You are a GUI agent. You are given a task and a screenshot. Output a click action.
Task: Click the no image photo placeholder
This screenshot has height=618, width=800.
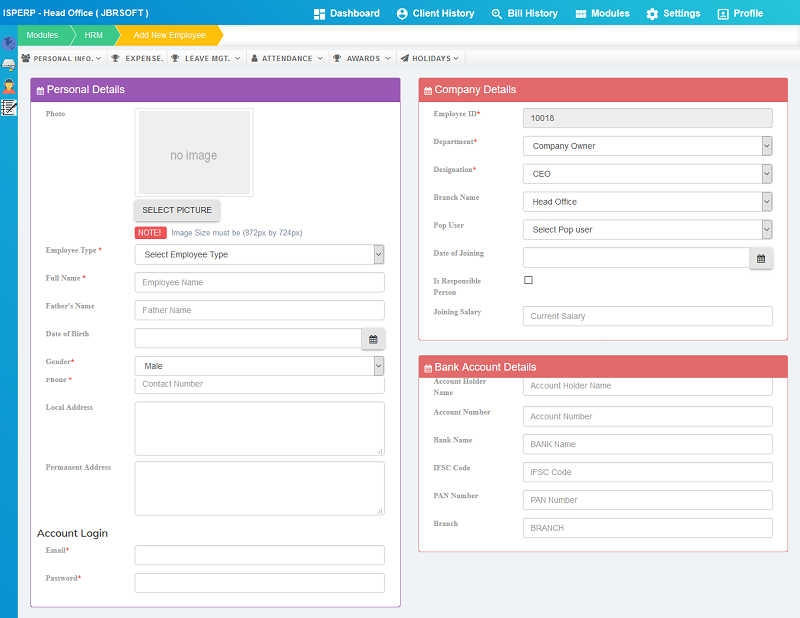click(x=194, y=153)
